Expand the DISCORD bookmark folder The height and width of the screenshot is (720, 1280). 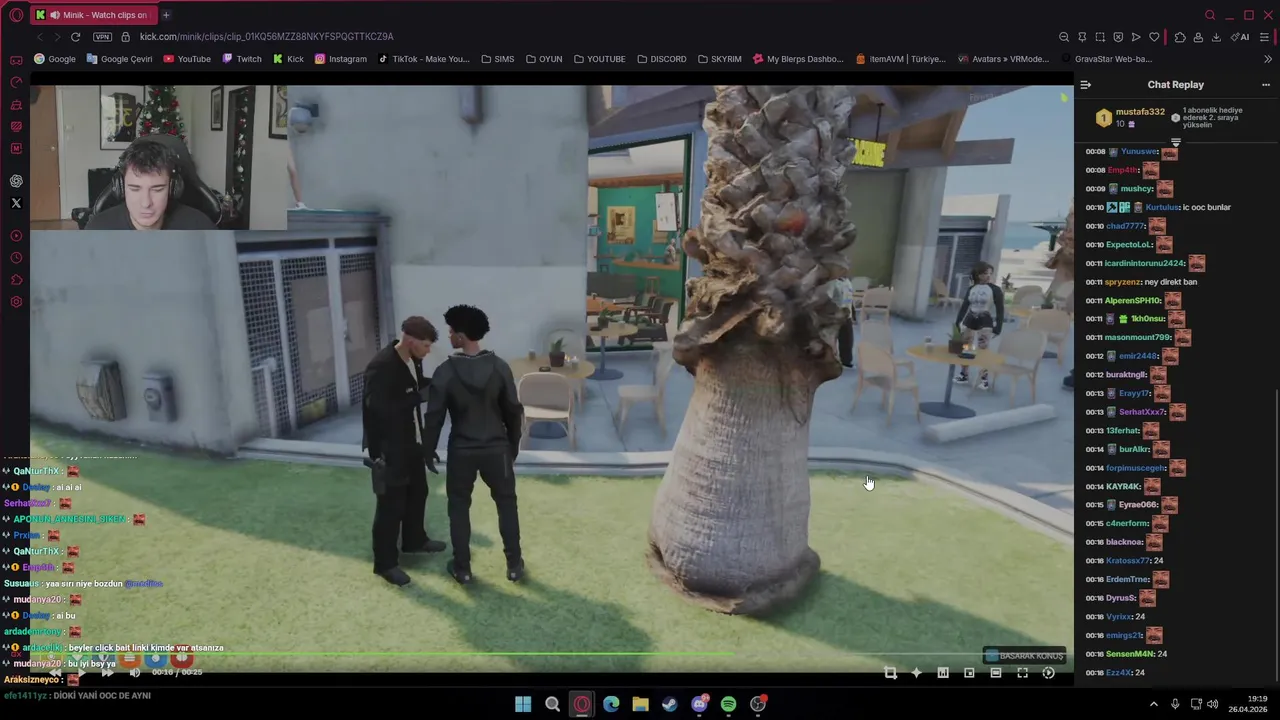tap(661, 59)
